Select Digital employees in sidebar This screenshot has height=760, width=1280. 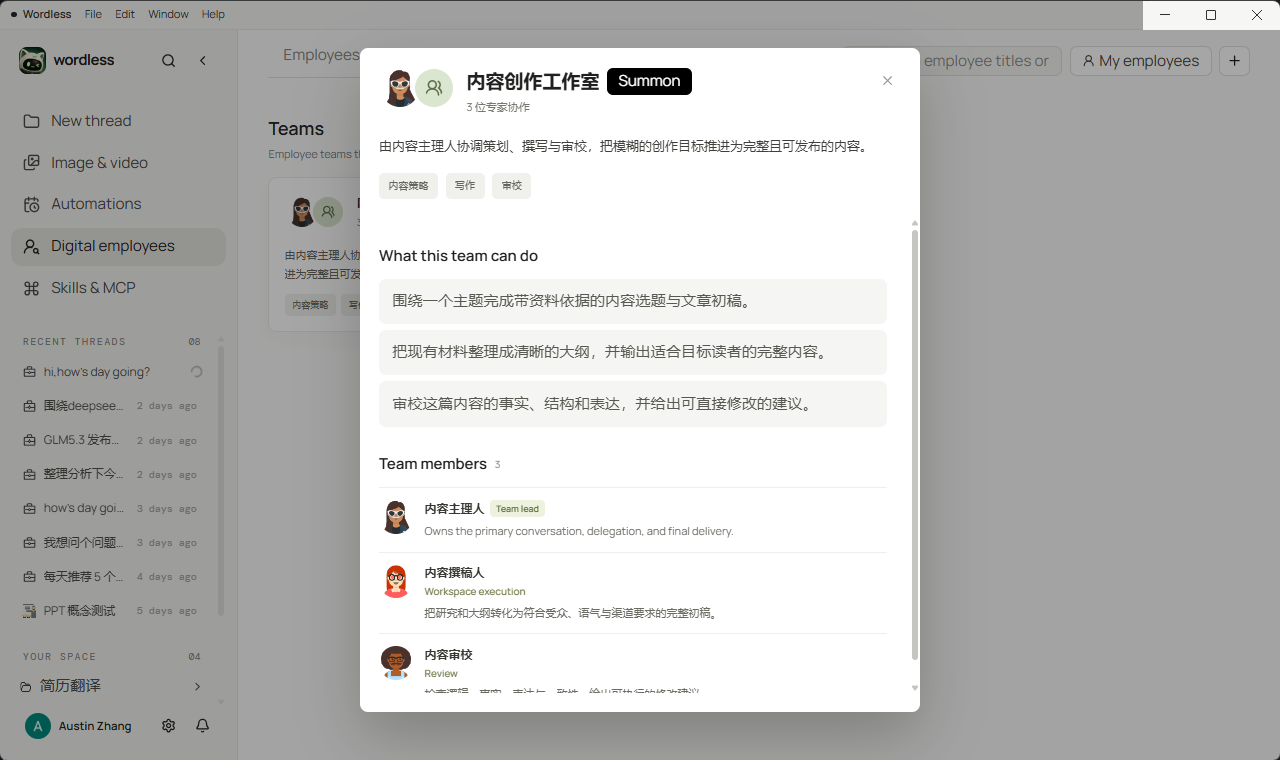click(x=118, y=246)
